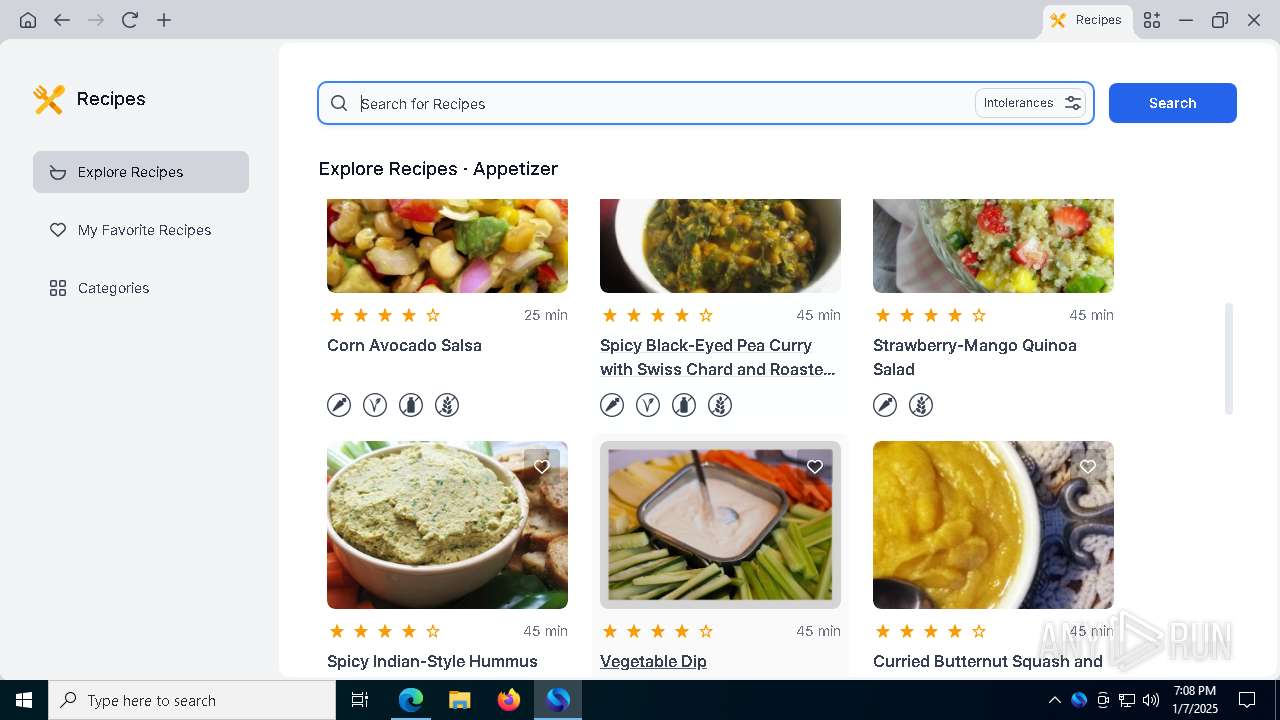Image resolution: width=1280 pixels, height=720 pixels.
Task: Show hidden system tray icons
Action: pos(1054,700)
